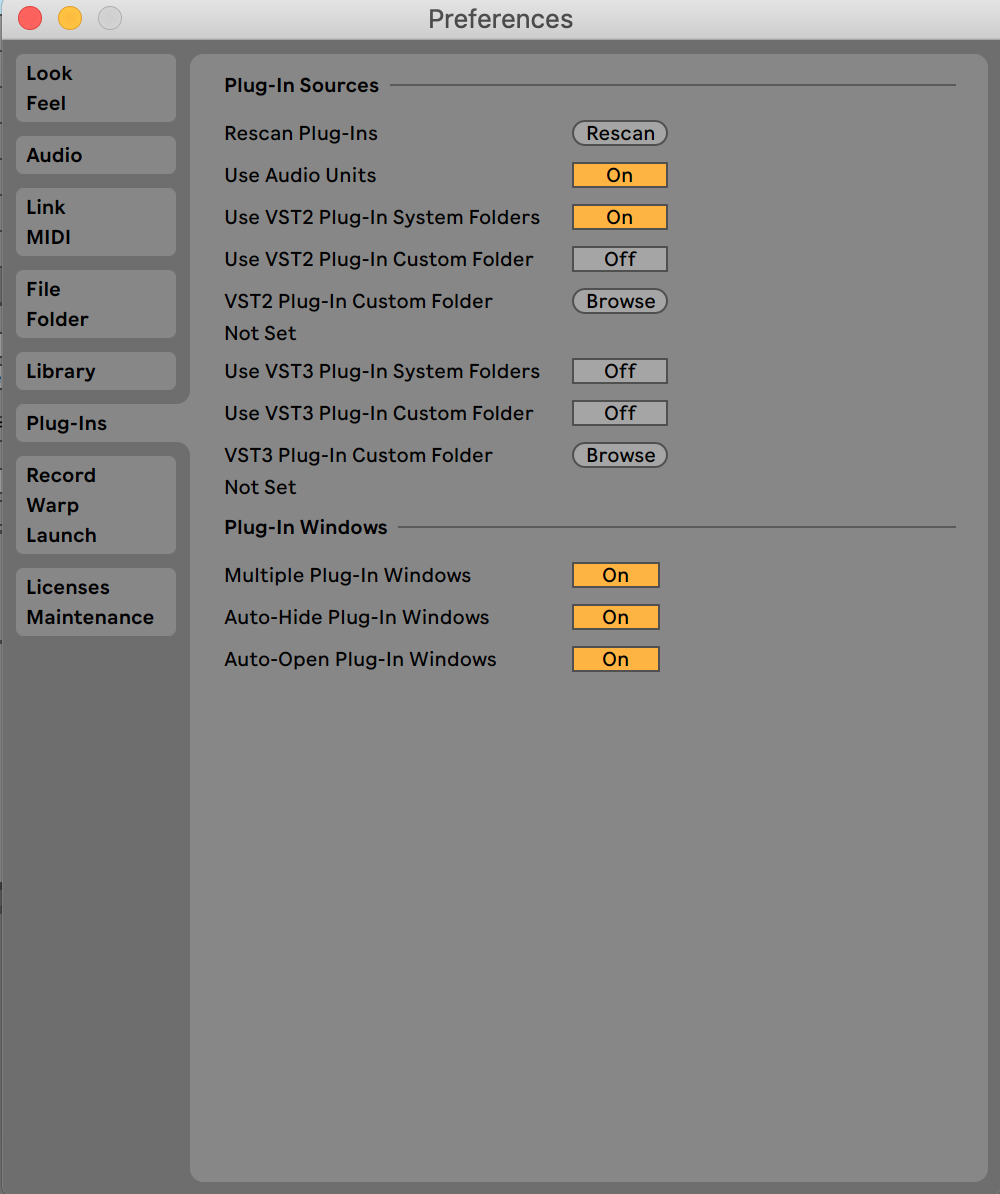1000x1194 pixels.
Task: Minimize the Preferences window
Action: click(70, 18)
